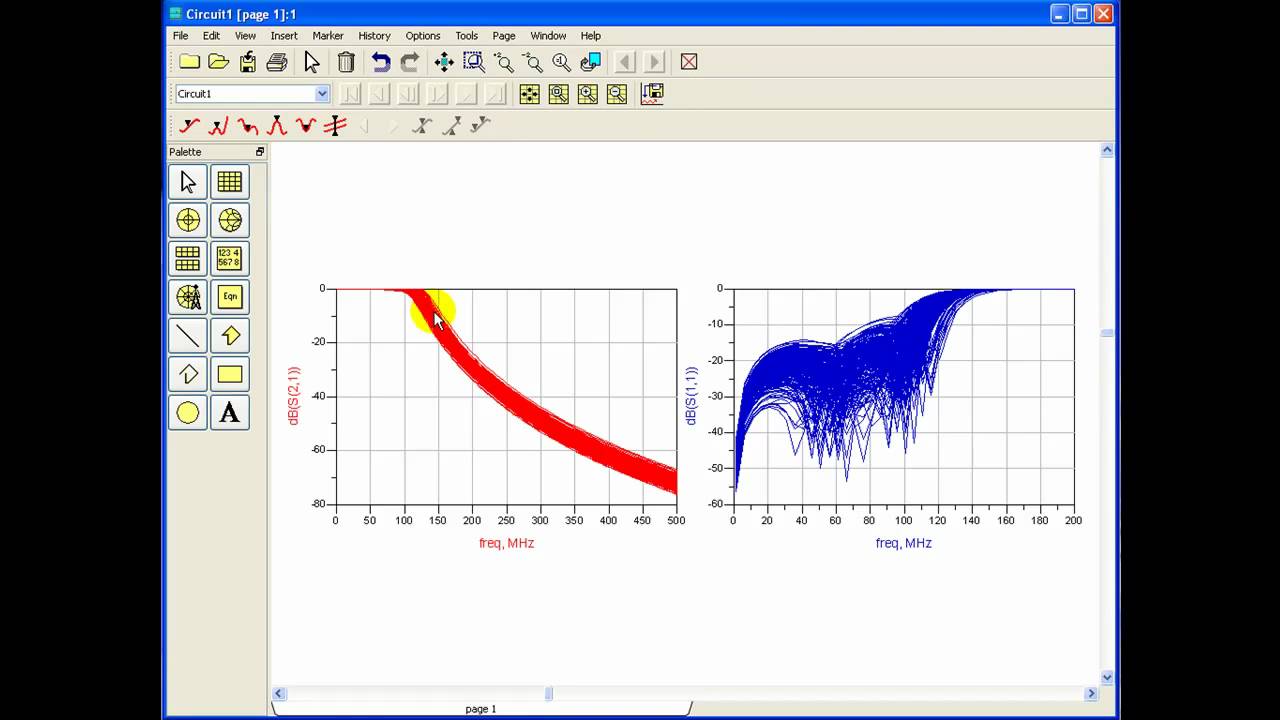The height and width of the screenshot is (720, 1280).
Task: Click the Eqn equation palette button
Action: [230, 297]
